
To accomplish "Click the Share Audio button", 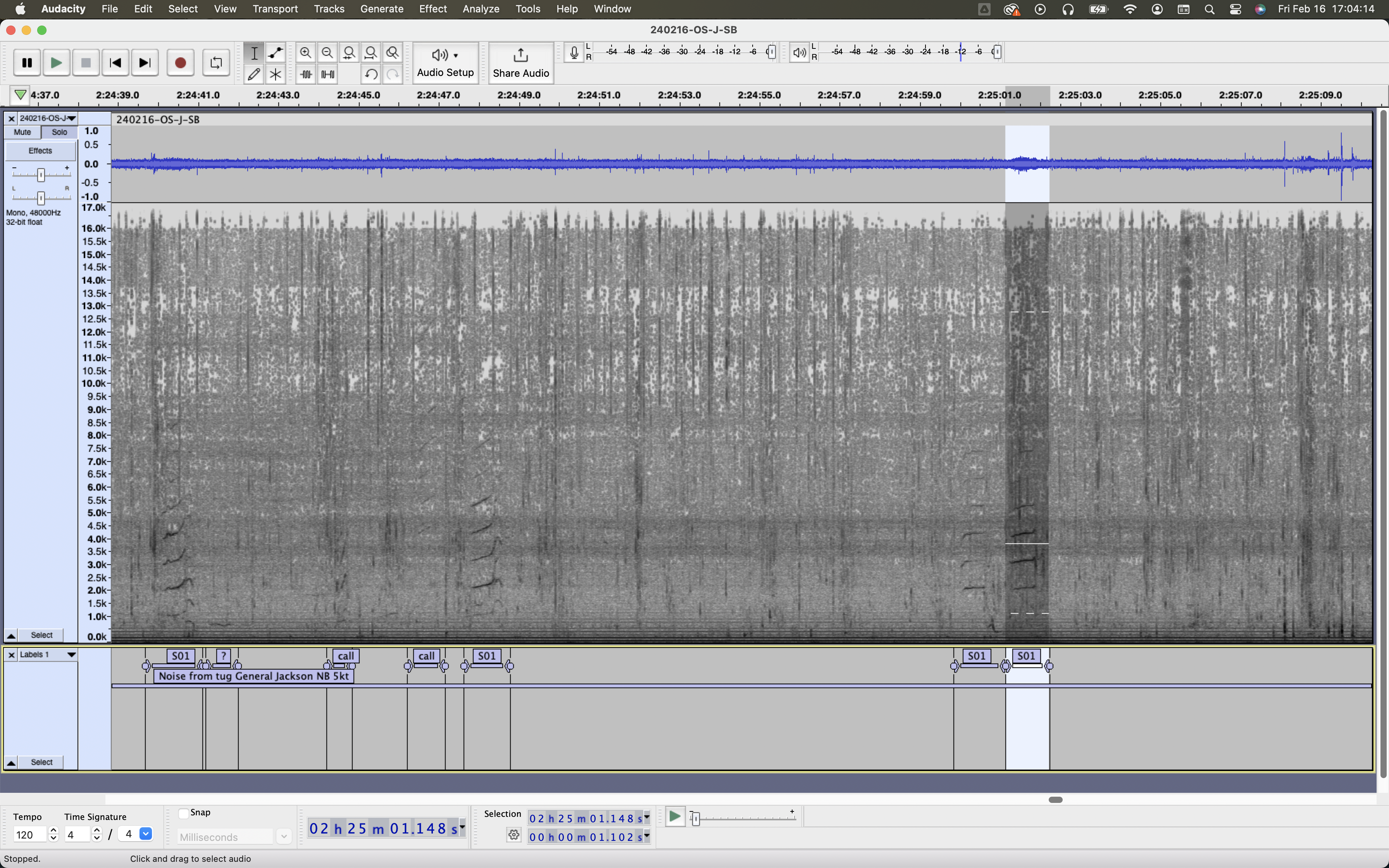I will coord(520,62).
